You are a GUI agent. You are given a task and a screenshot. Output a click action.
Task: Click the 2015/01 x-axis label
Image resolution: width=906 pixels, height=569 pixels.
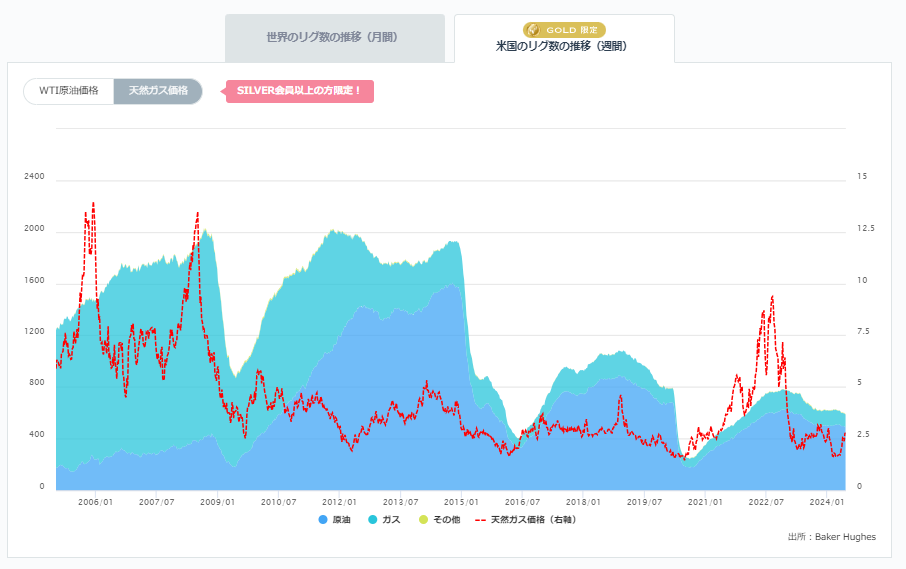461,503
